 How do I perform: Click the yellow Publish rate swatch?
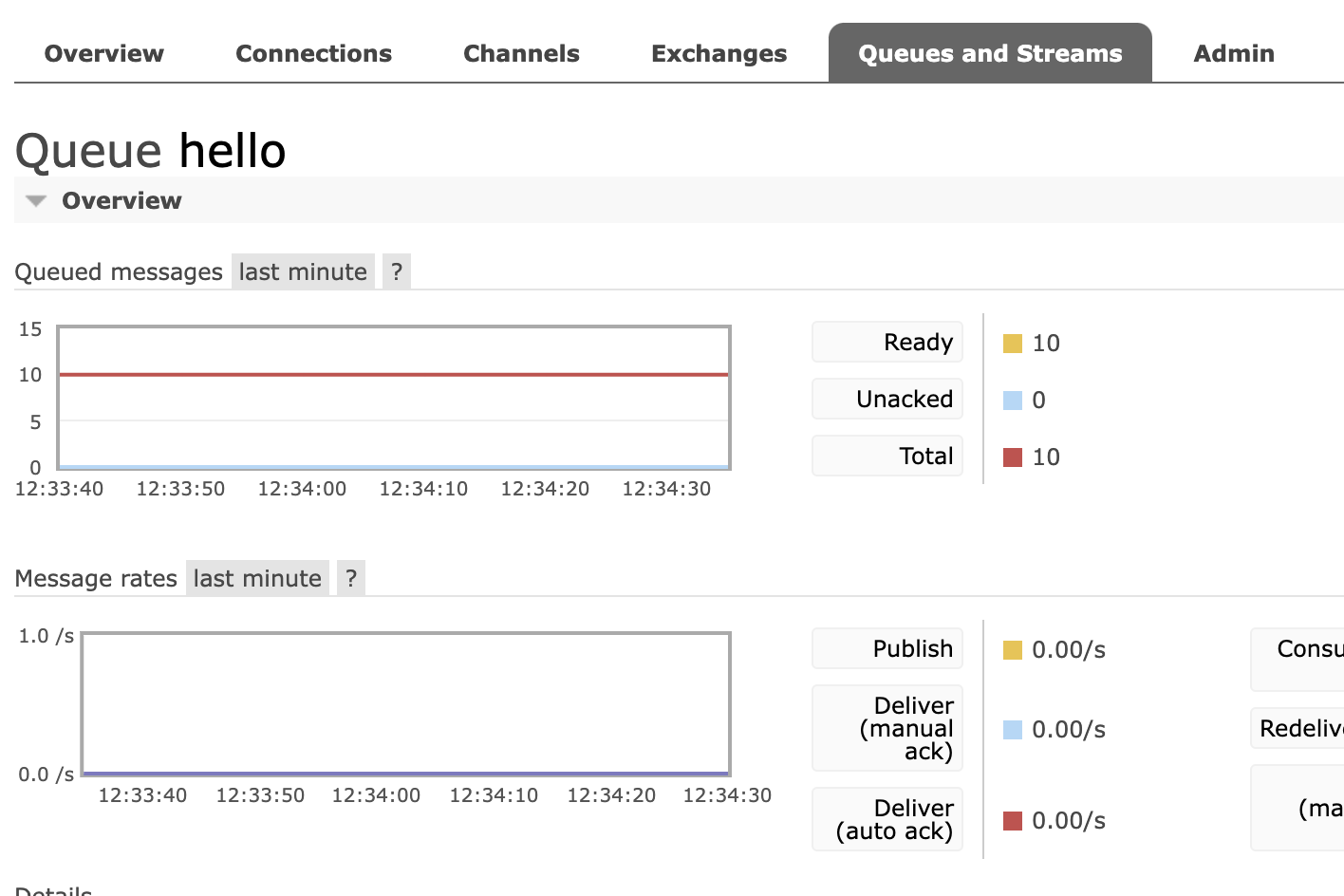click(1013, 650)
